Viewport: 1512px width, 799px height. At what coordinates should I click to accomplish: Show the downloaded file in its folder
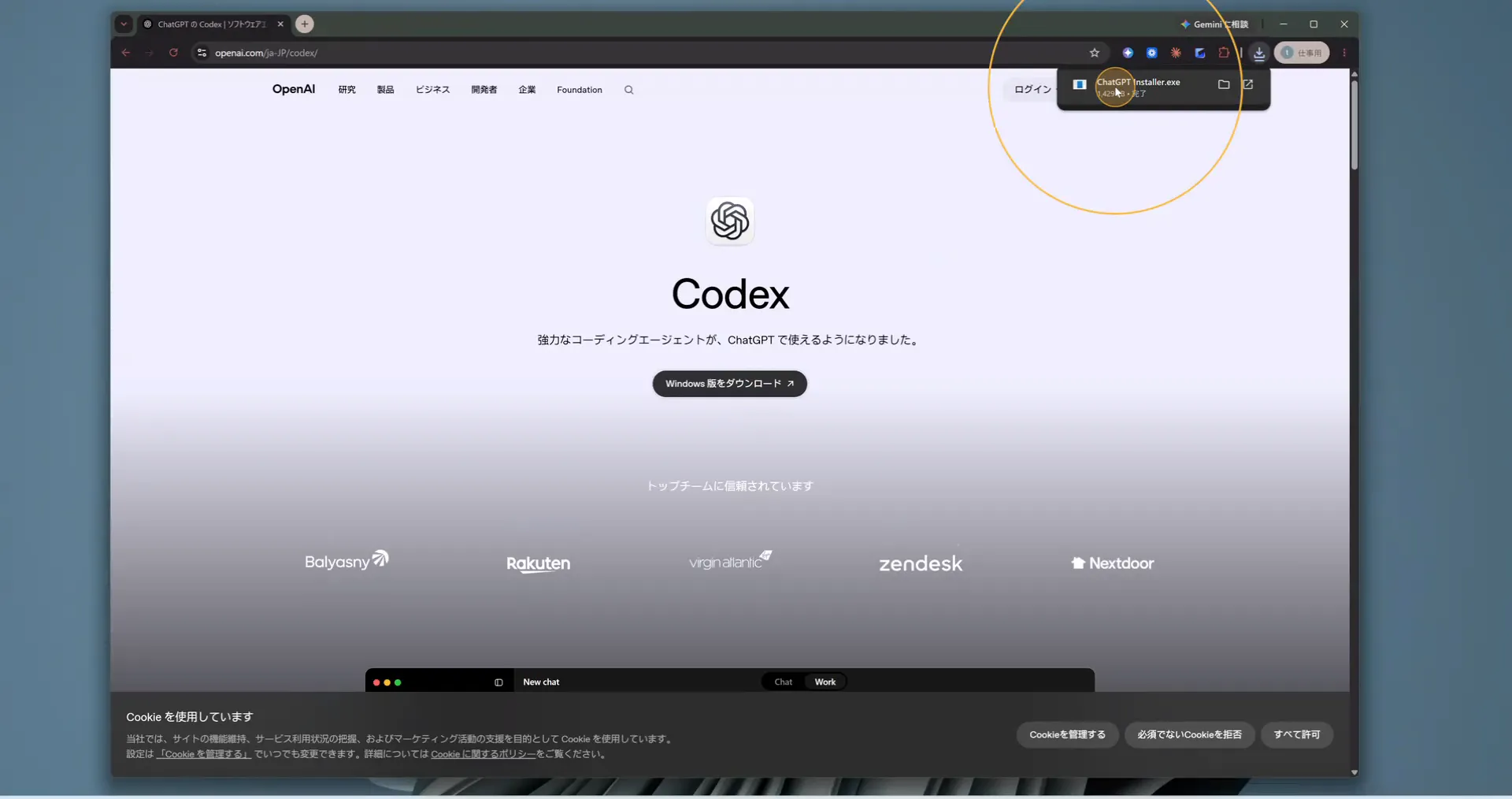pos(1224,84)
